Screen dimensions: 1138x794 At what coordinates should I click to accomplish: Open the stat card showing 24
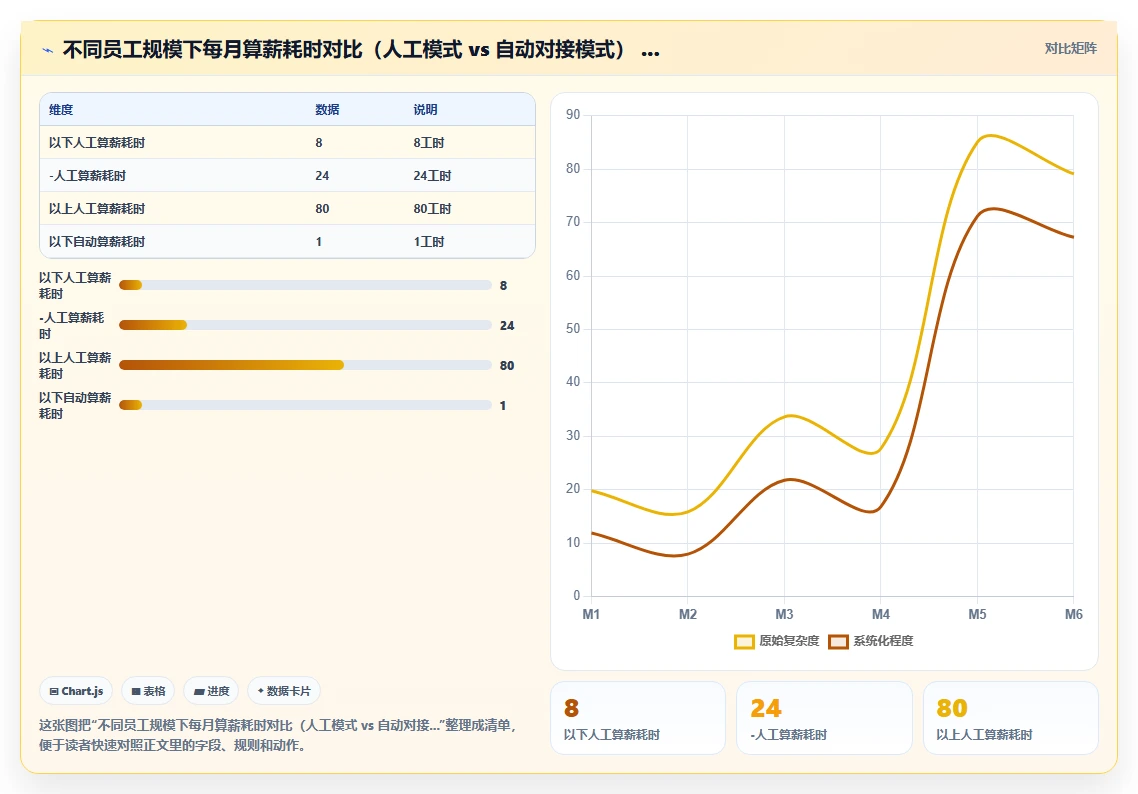[x=824, y=718]
